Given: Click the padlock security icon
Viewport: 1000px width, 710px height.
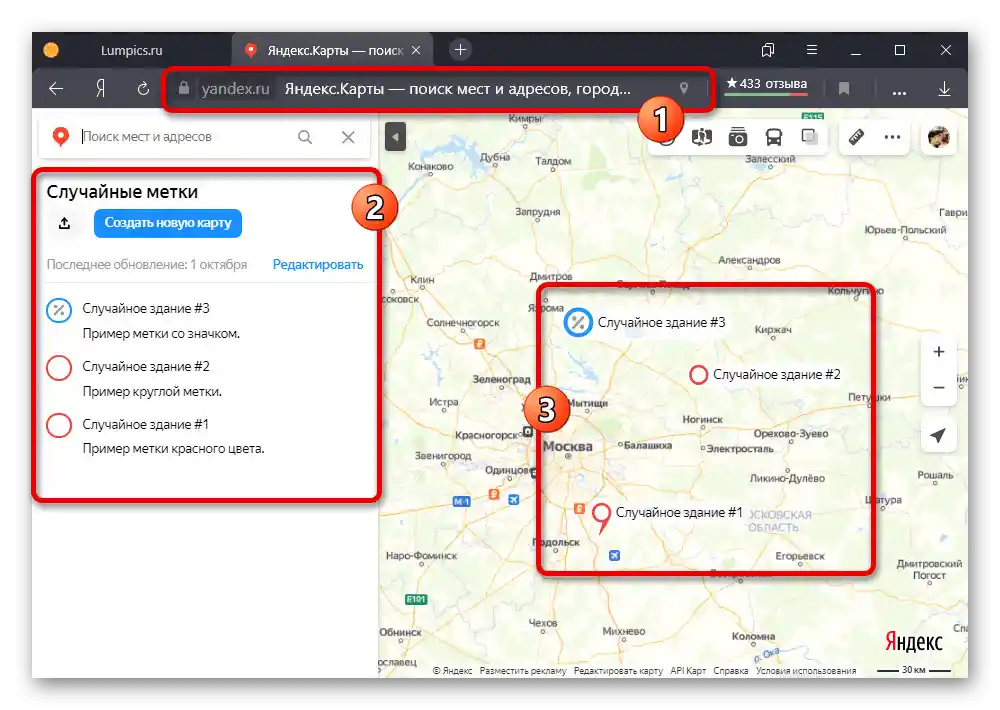Looking at the screenshot, I should (184, 88).
